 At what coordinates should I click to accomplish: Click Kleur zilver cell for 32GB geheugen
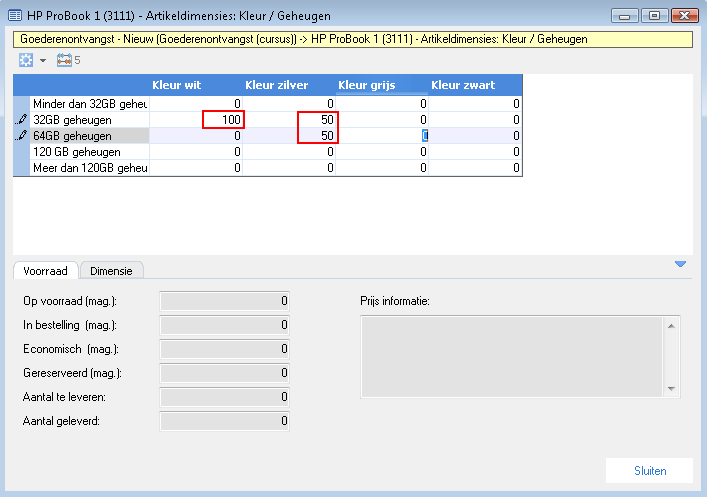pos(289,120)
